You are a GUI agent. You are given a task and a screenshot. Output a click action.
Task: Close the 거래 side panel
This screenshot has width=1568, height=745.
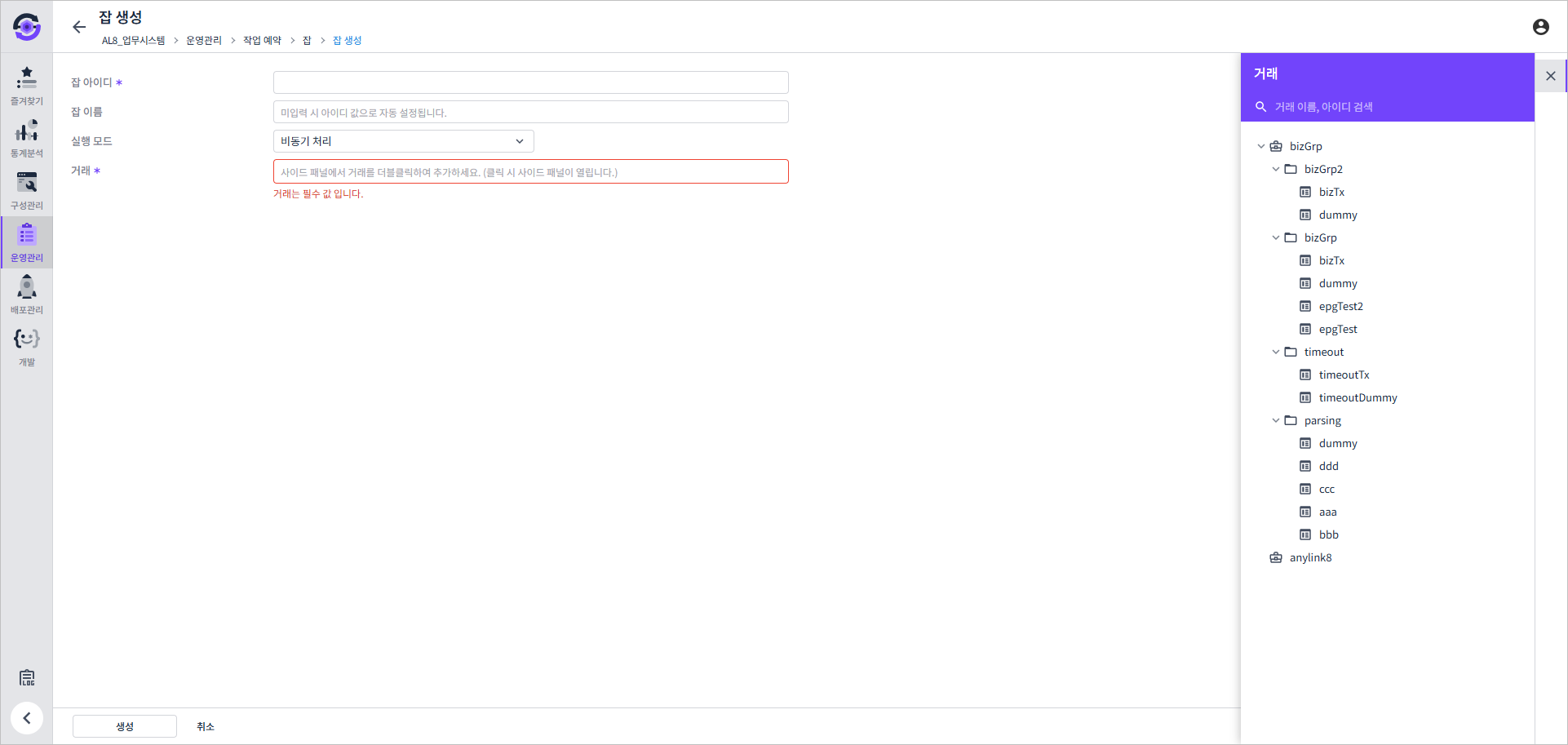coord(1551,76)
